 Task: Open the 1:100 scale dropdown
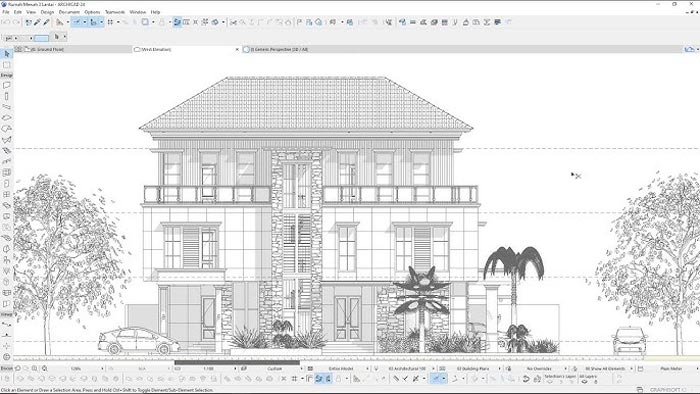(x=208, y=369)
